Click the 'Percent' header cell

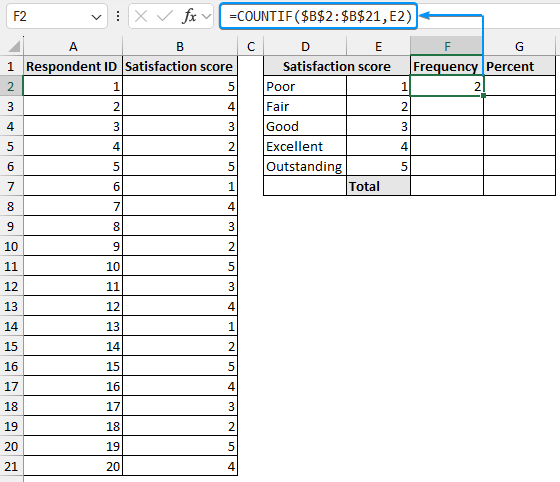(x=519, y=66)
